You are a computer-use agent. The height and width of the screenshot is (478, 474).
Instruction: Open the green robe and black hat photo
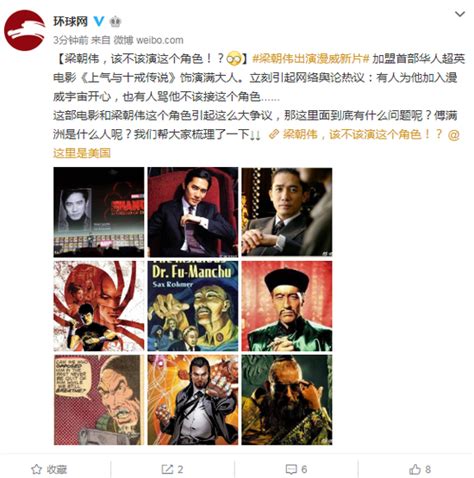point(287,306)
